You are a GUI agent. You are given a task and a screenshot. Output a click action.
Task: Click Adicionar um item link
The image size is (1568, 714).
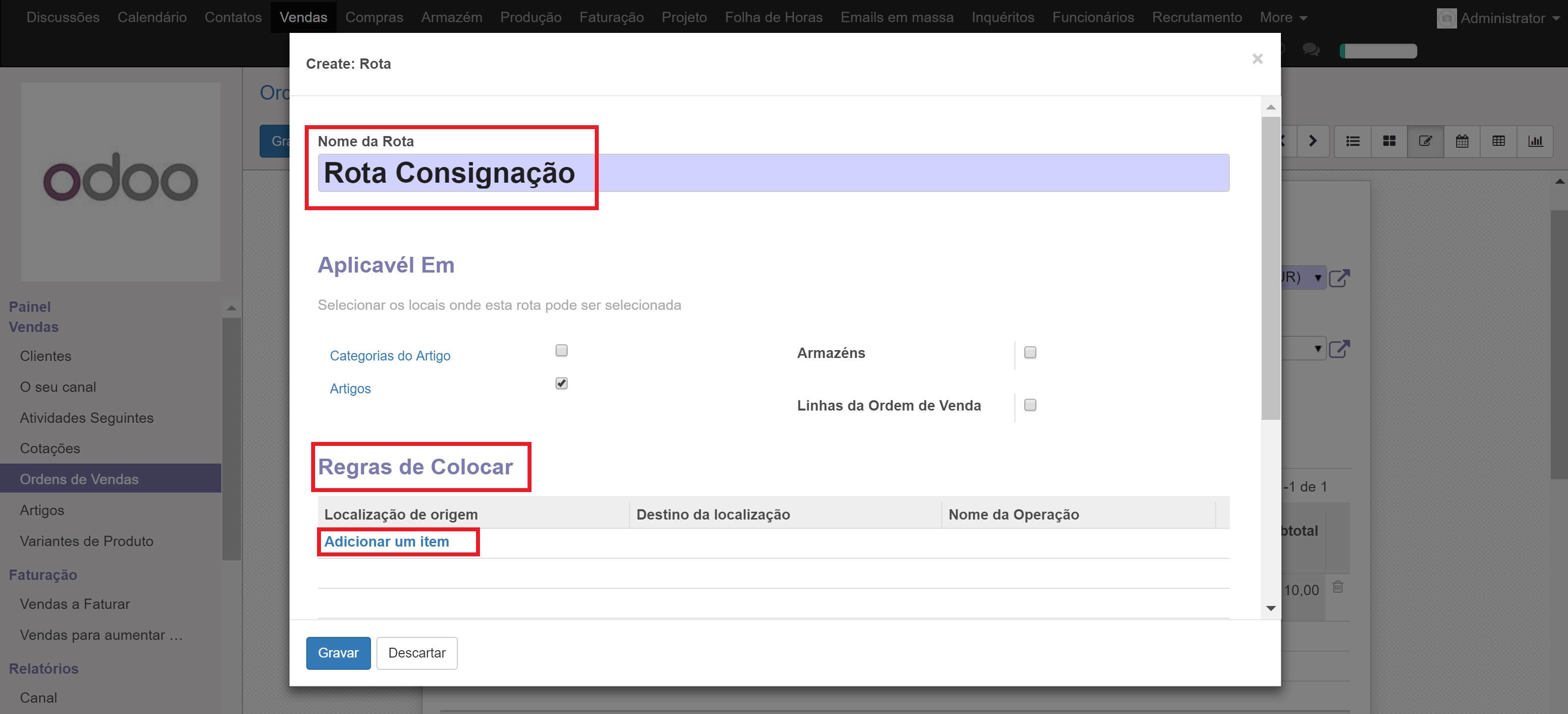pyautogui.click(x=387, y=542)
